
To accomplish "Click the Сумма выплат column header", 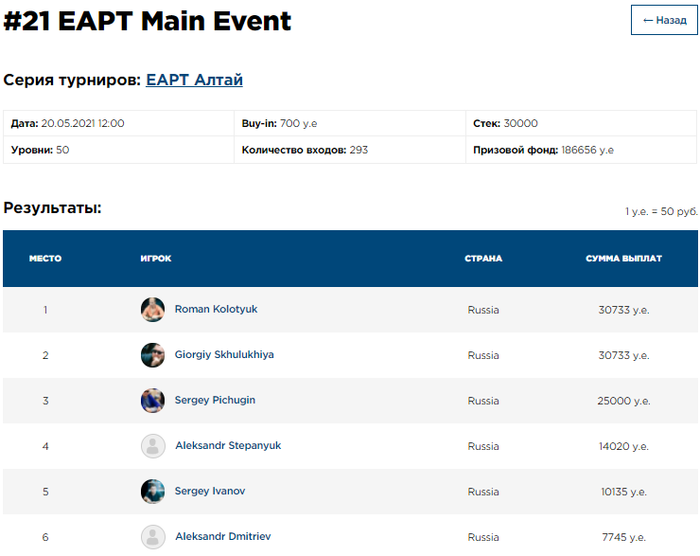I will tap(624, 259).
